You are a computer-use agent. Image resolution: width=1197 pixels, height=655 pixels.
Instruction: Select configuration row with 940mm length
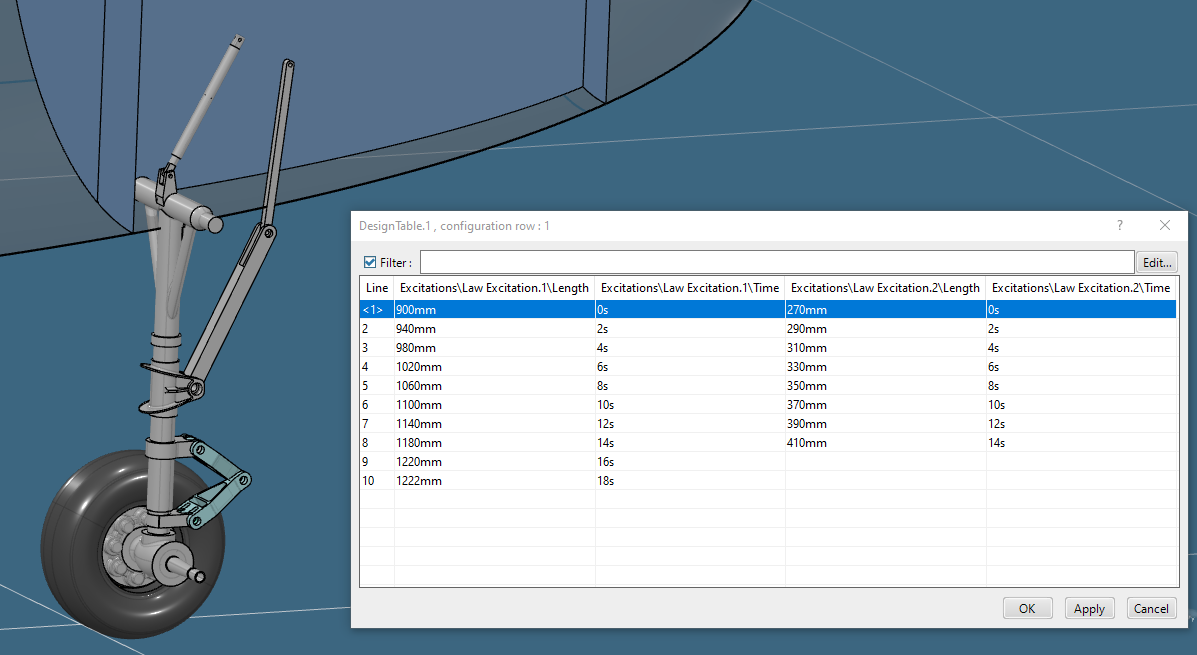416,329
